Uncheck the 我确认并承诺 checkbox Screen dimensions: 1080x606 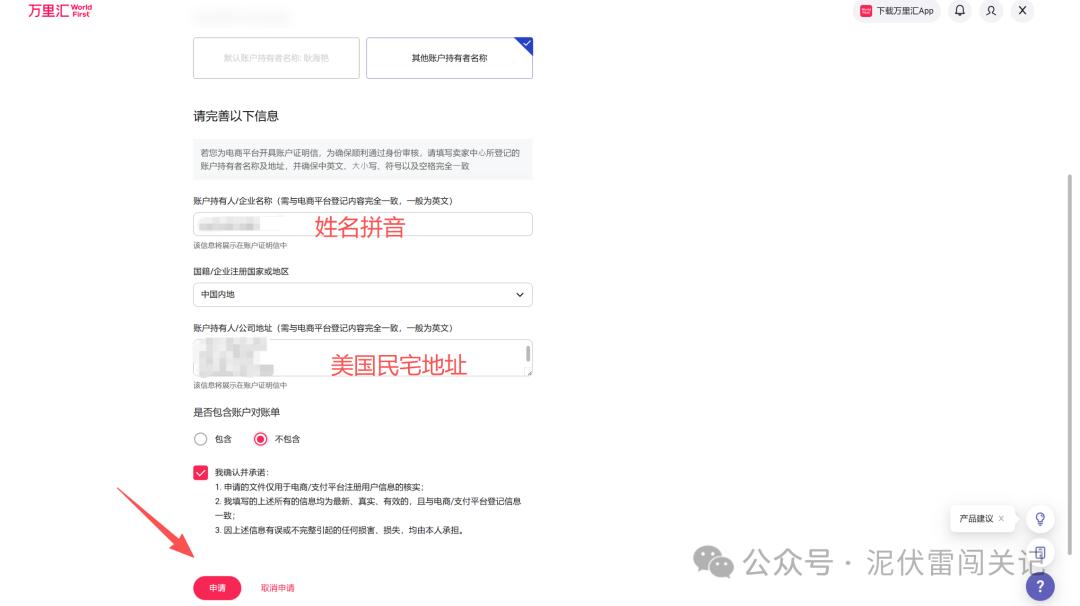click(199, 472)
